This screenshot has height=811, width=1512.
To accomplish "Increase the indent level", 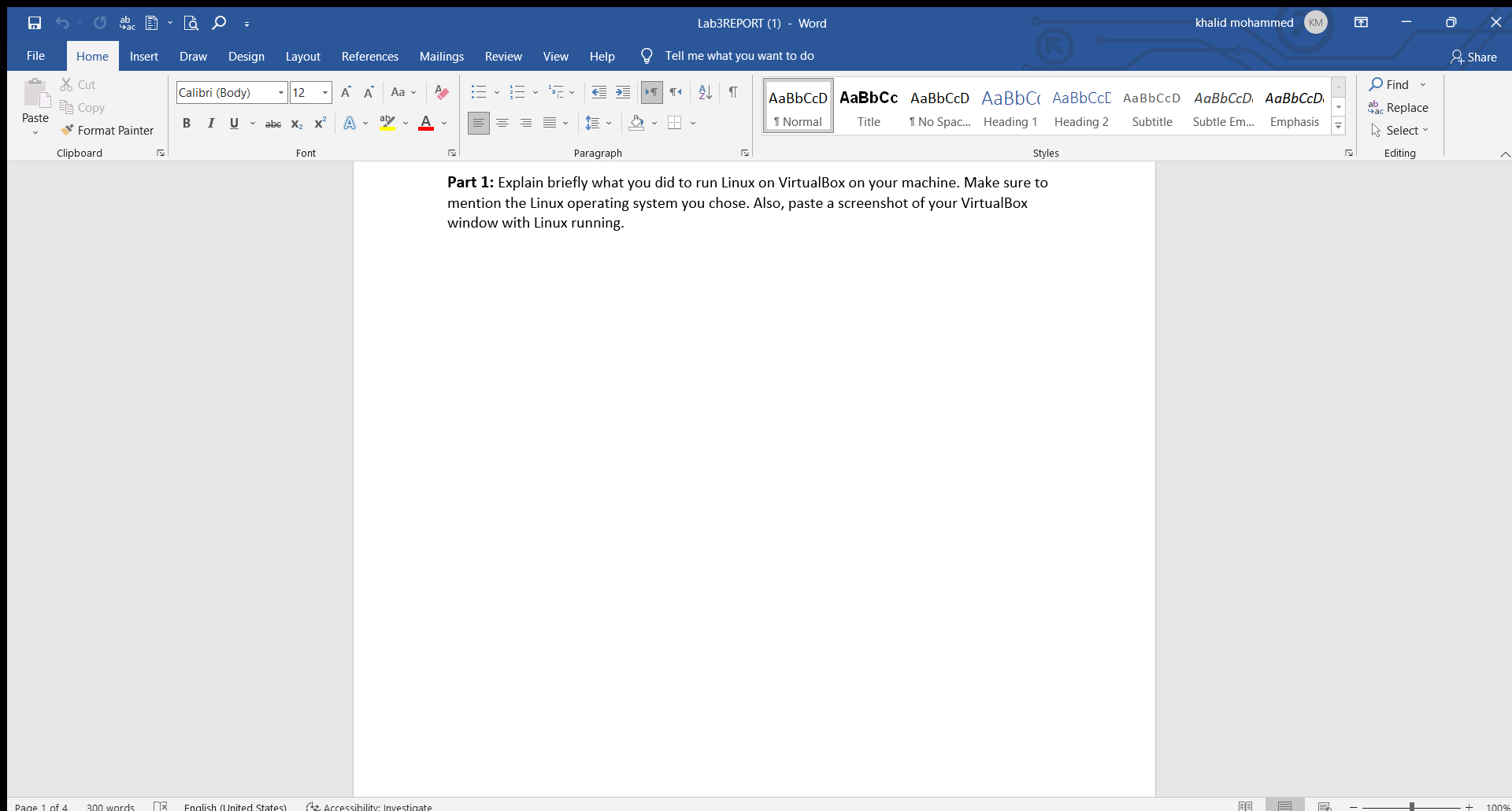I will [623, 92].
